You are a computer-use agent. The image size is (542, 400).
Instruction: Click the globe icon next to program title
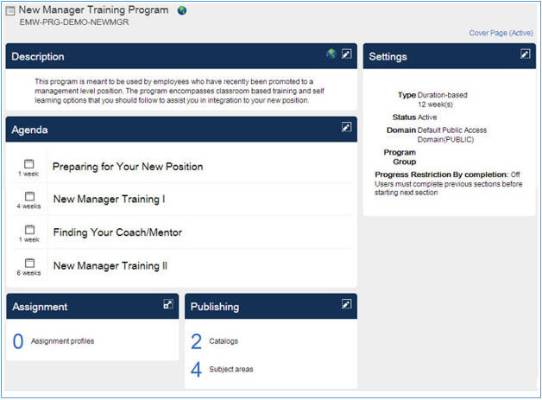182,11
